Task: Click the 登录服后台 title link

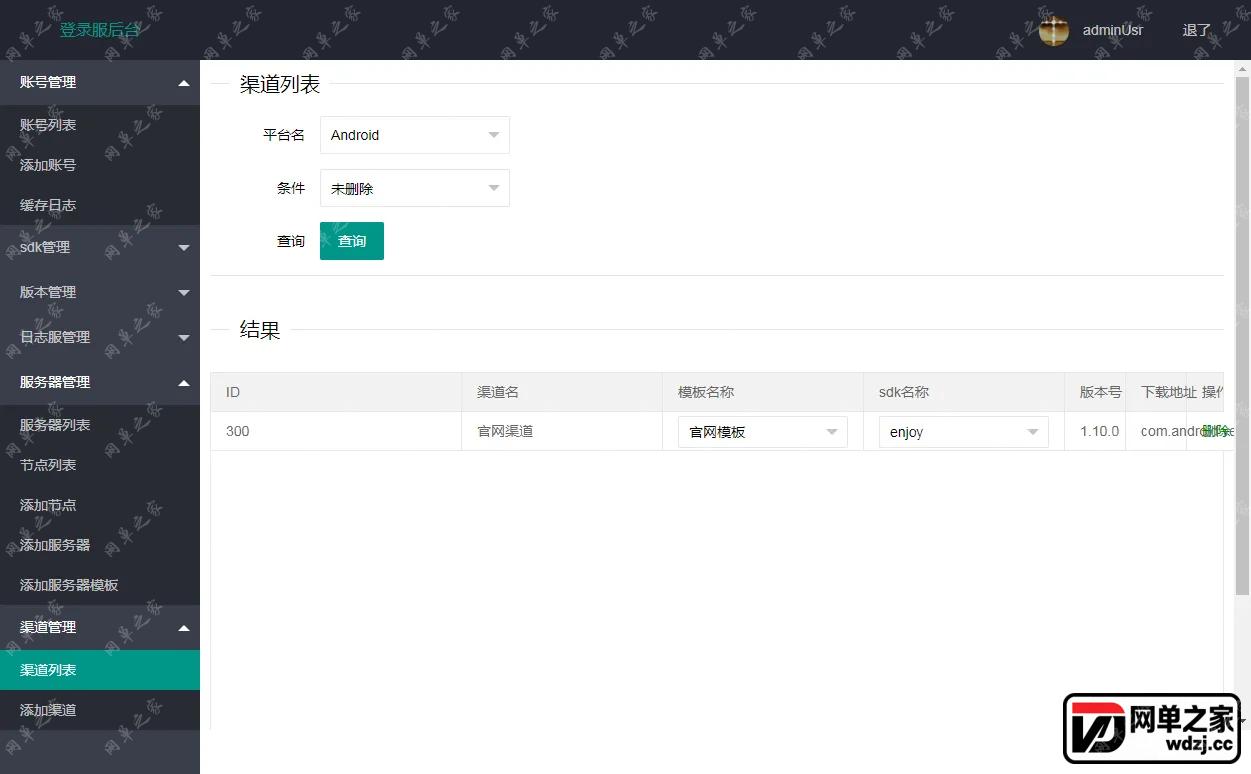Action: pyautogui.click(x=100, y=30)
